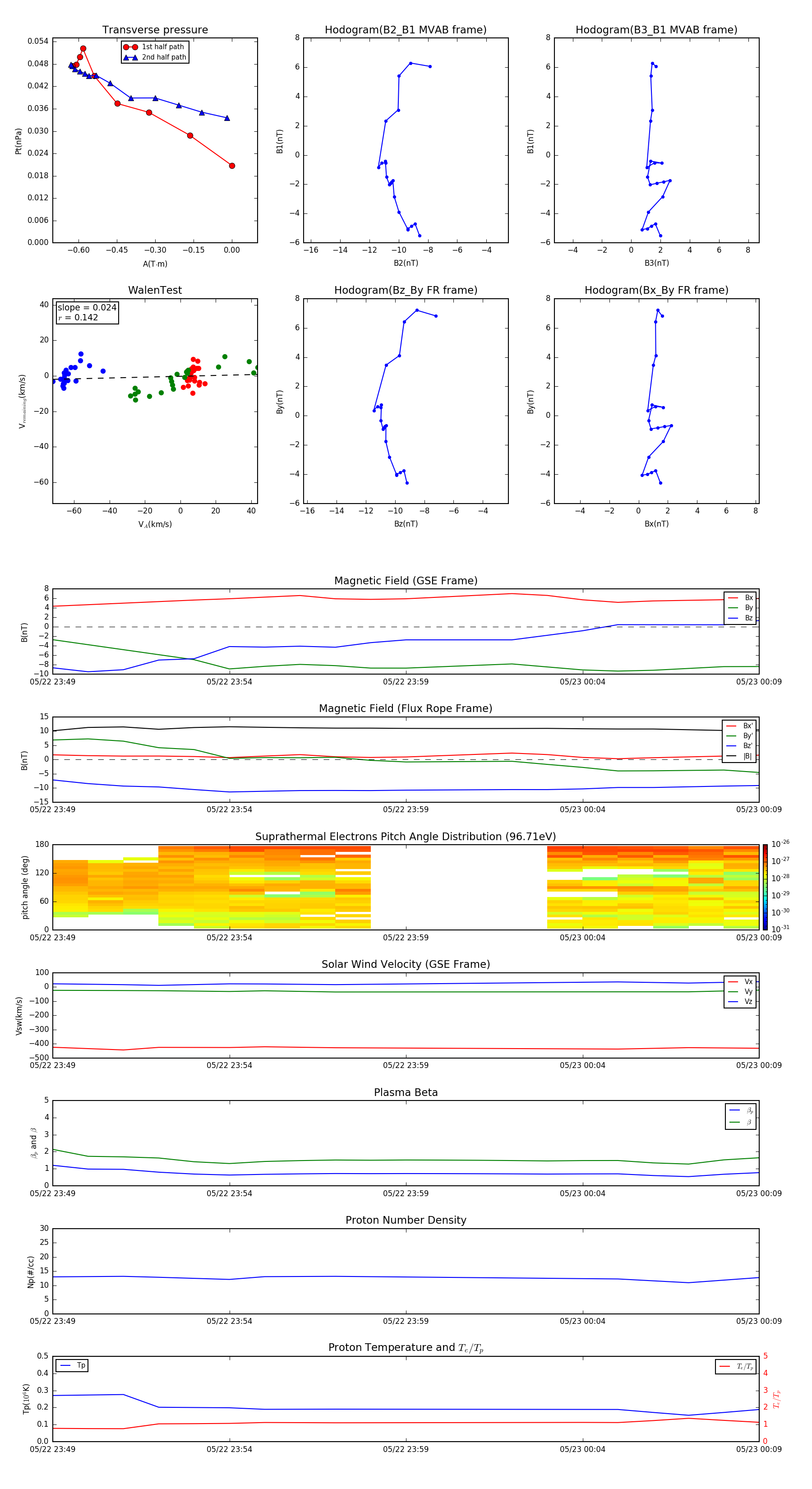This screenshot has width=812, height=1489.
Task: Click the "slope = 0.024" annotation
Action: click(87, 308)
